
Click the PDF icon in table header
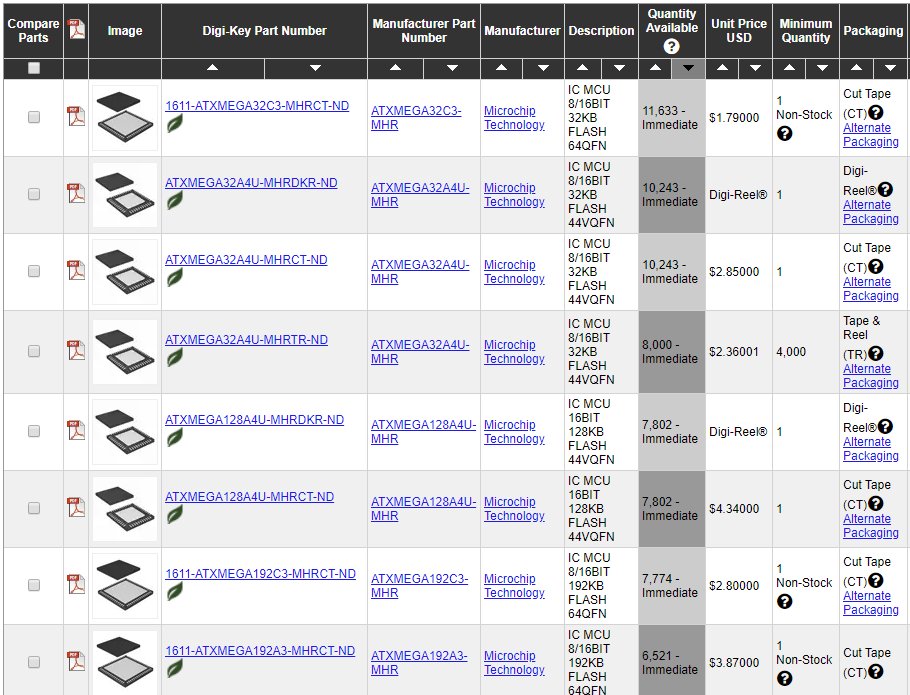(76, 29)
